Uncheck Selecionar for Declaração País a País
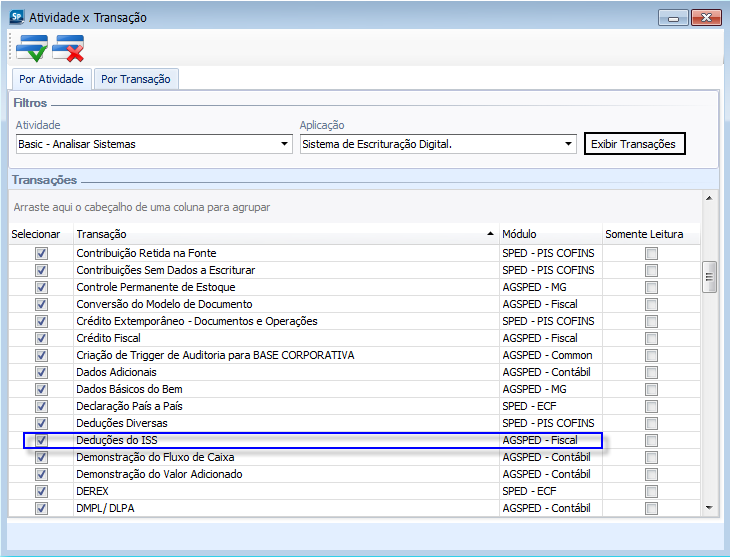 pos(41,407)
